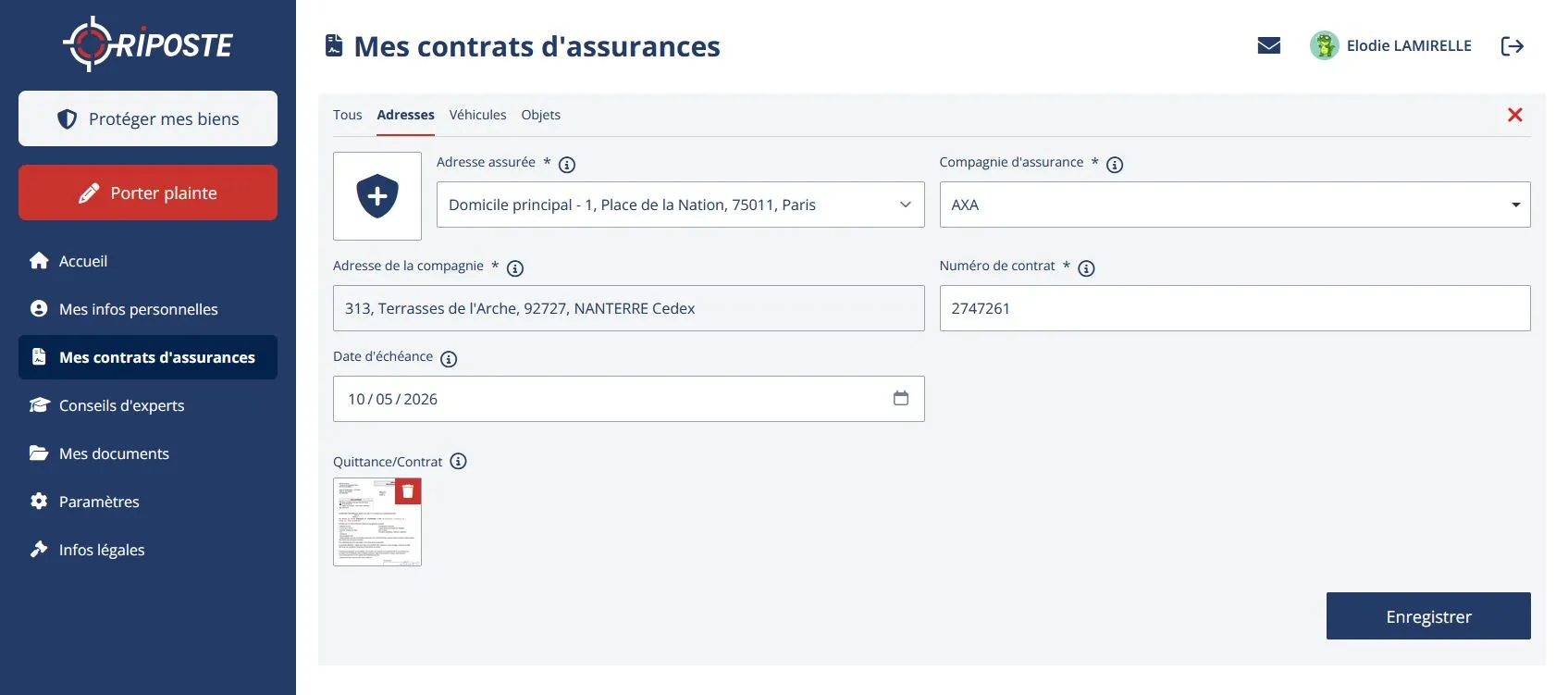Click the shield plus add-contract icon
The image size is (1568, 695).
[377, 196]
